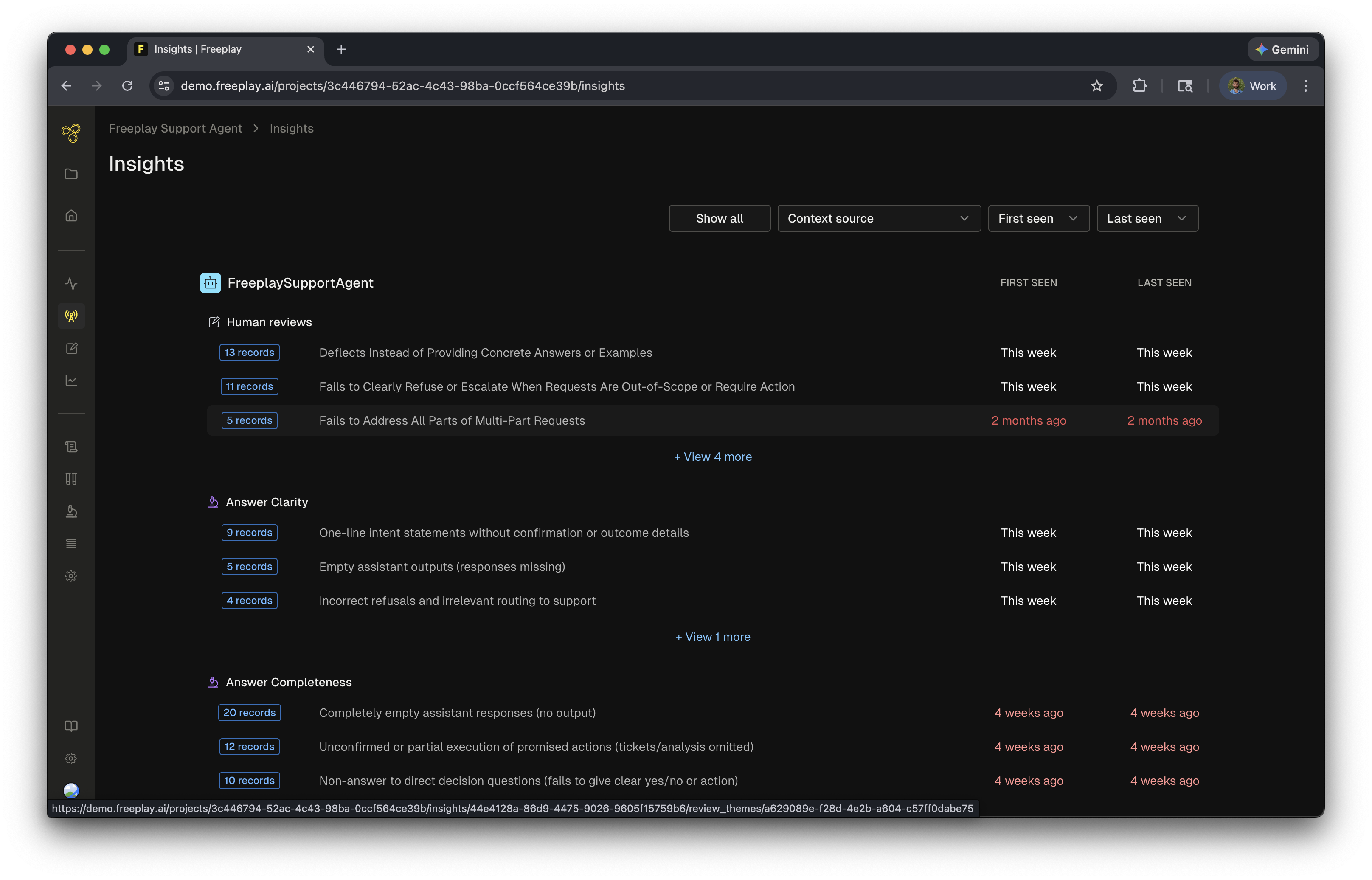Open the Context source dropdown
1372x880 pixels.
[x=878, y=218]
